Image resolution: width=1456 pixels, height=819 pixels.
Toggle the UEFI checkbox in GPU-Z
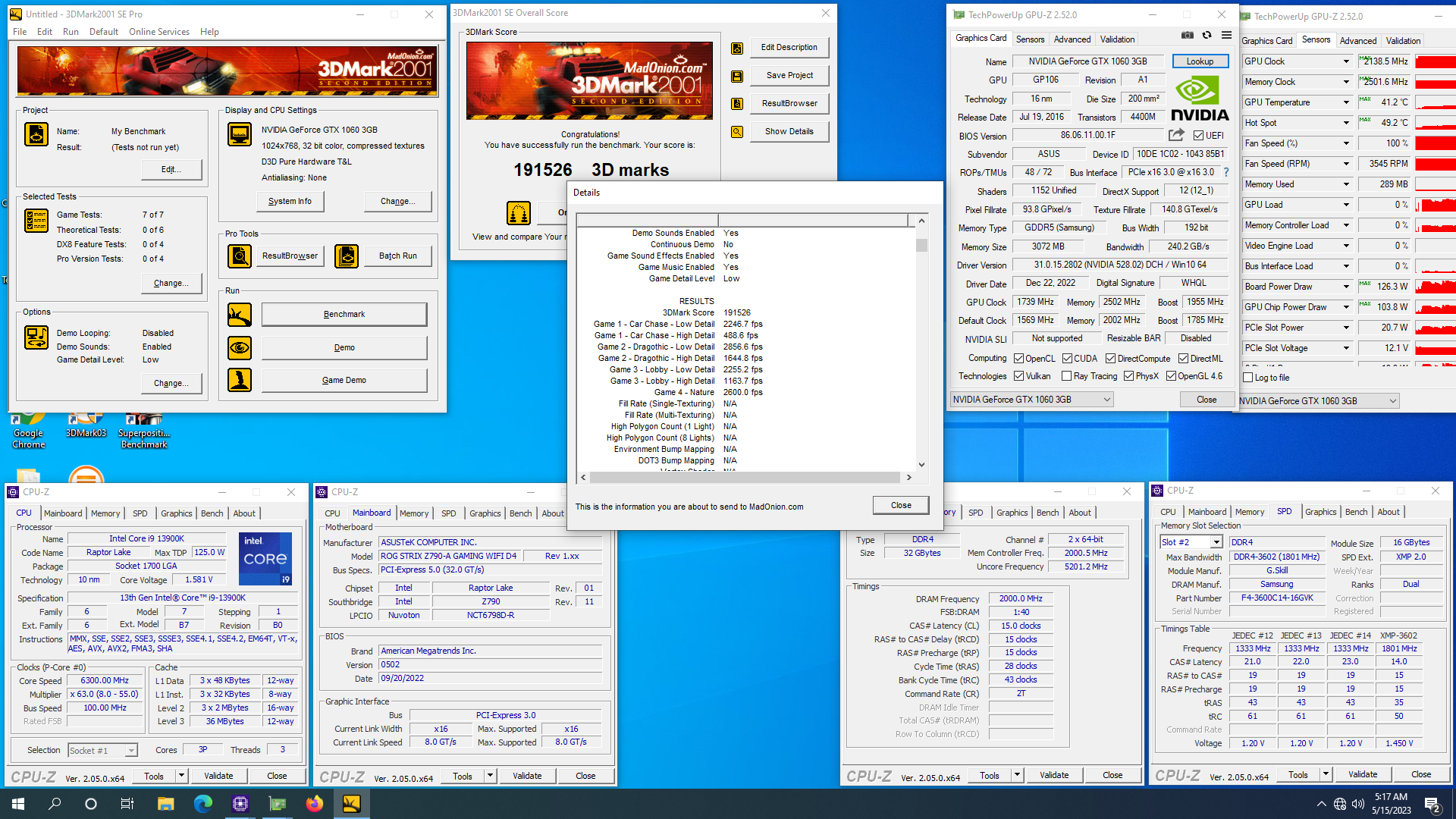tap(1198, 136)
